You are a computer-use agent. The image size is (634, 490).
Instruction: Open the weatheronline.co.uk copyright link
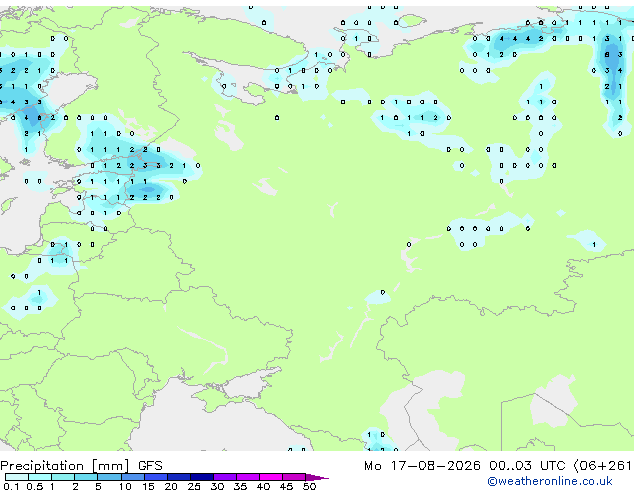(x=550, y=481)
